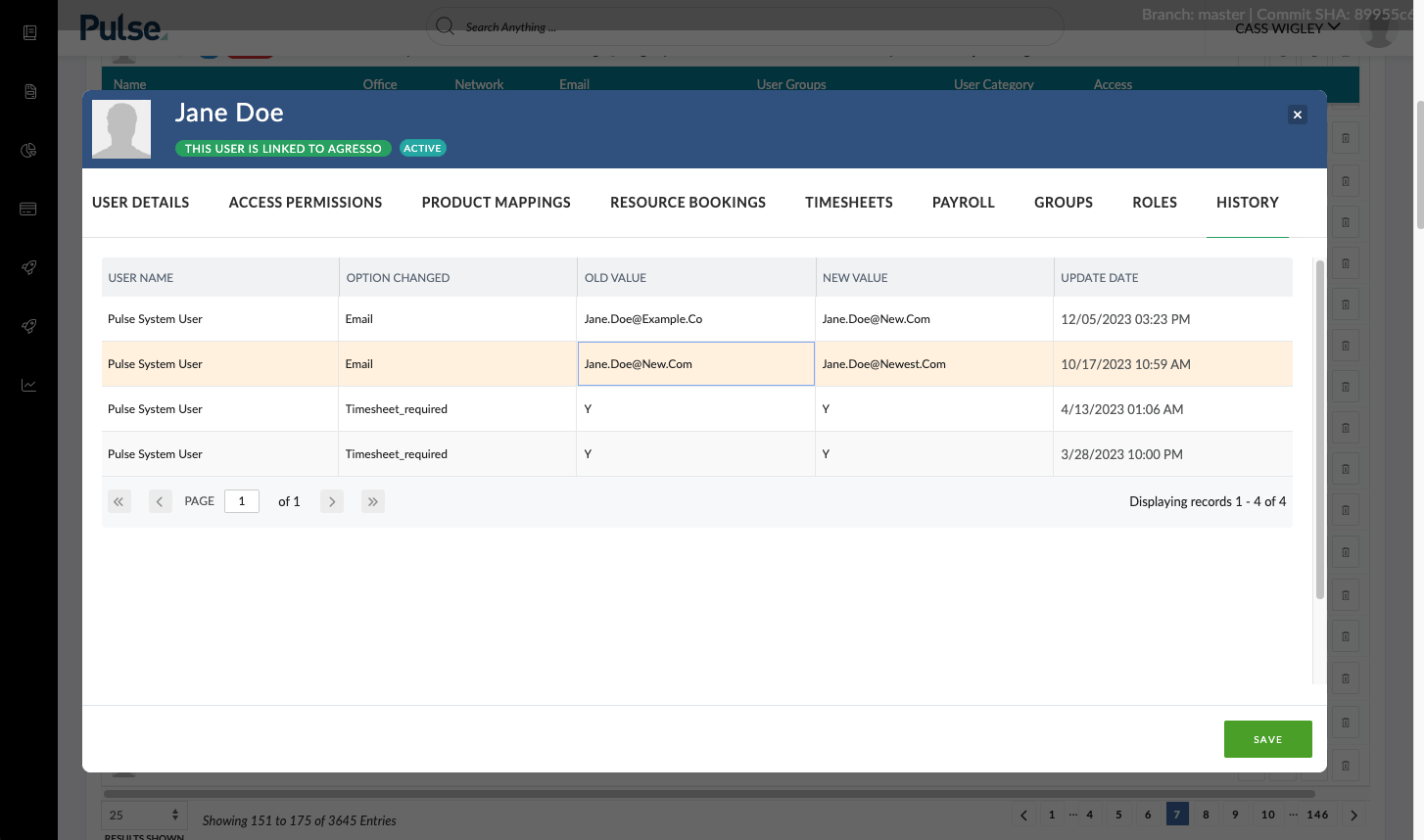Viewport: 1424px width, 840px height.
Task: Select the Payroll tab
Action: point(964,203)
